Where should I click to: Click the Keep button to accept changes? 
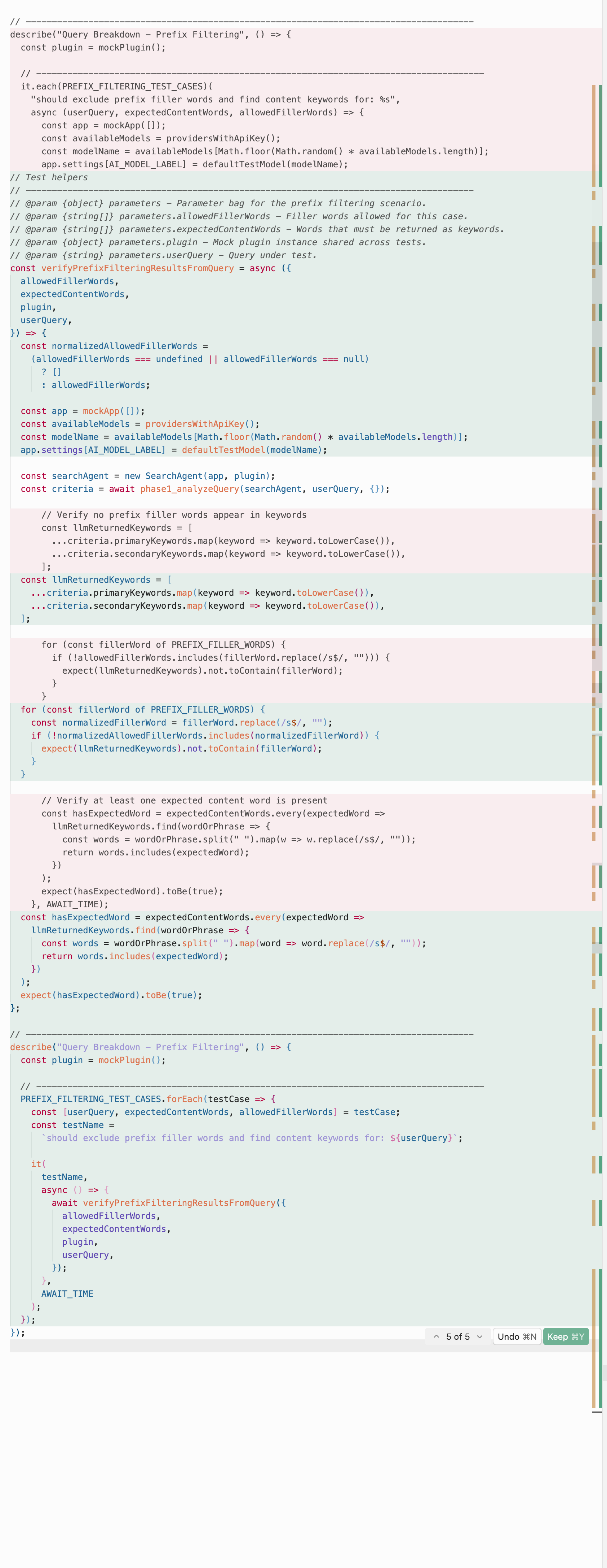pyautogui.click(x=565, y=1337)
